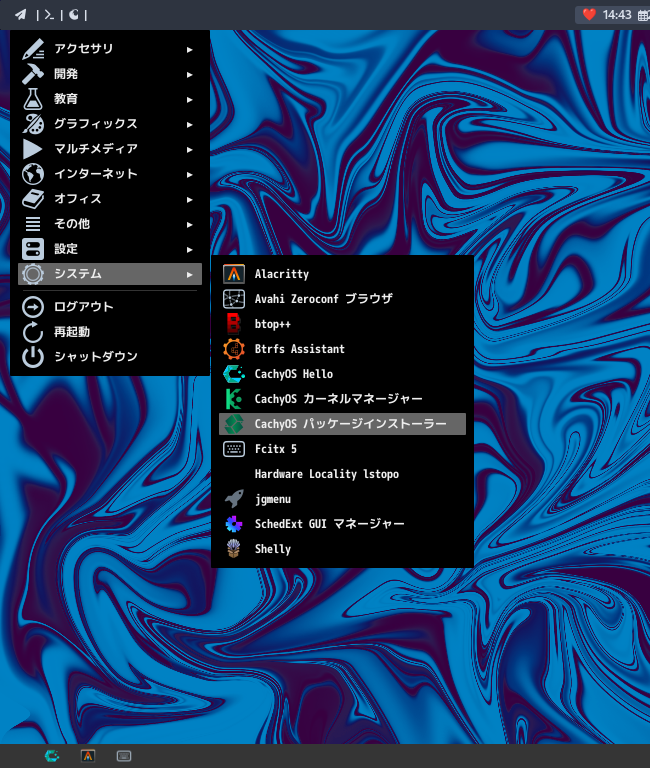Screen dimensions: 650x768
Task: Choose 再起動 to reboot
Action: [x=110, y=332]
